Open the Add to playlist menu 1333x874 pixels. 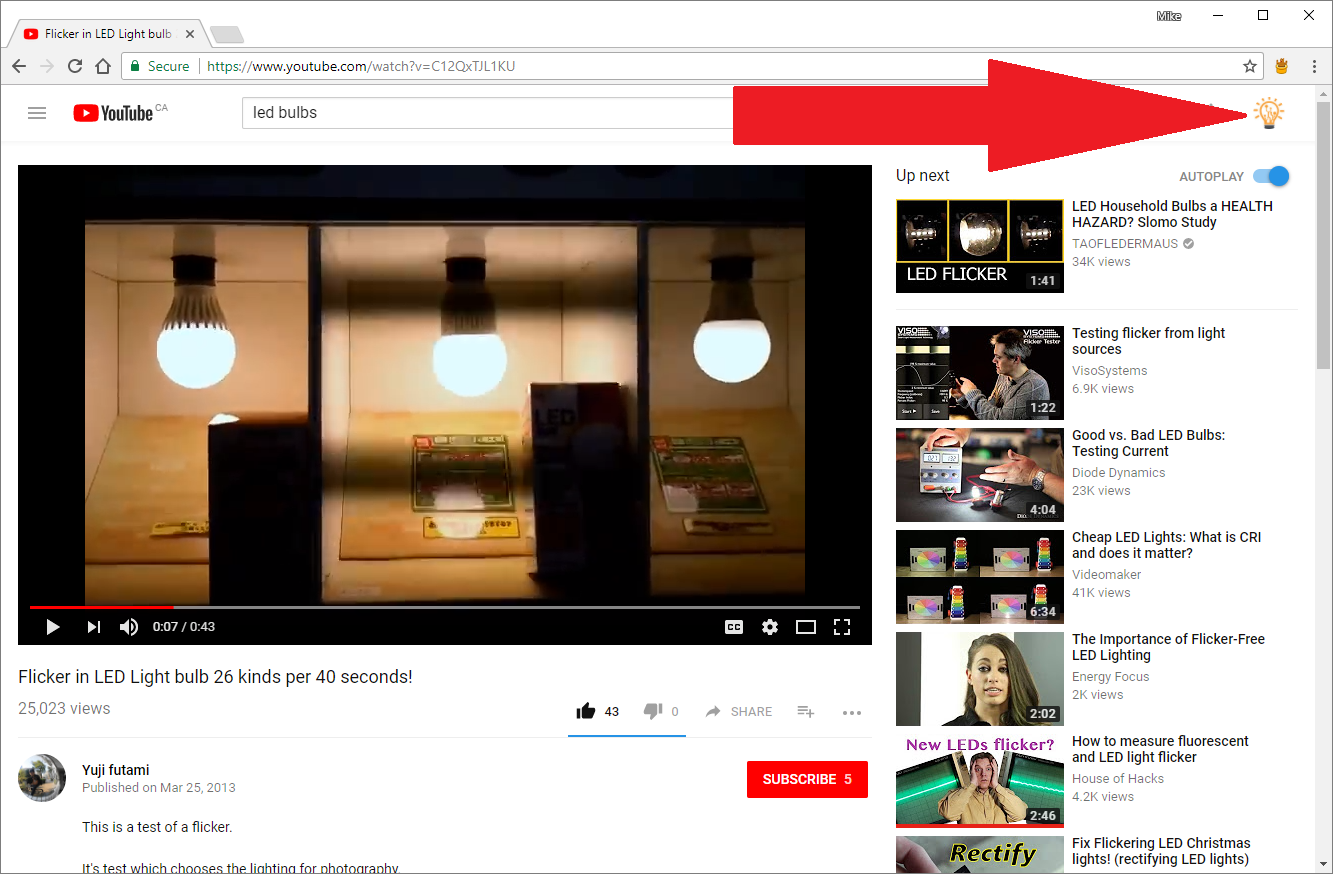tap(805, 712)
